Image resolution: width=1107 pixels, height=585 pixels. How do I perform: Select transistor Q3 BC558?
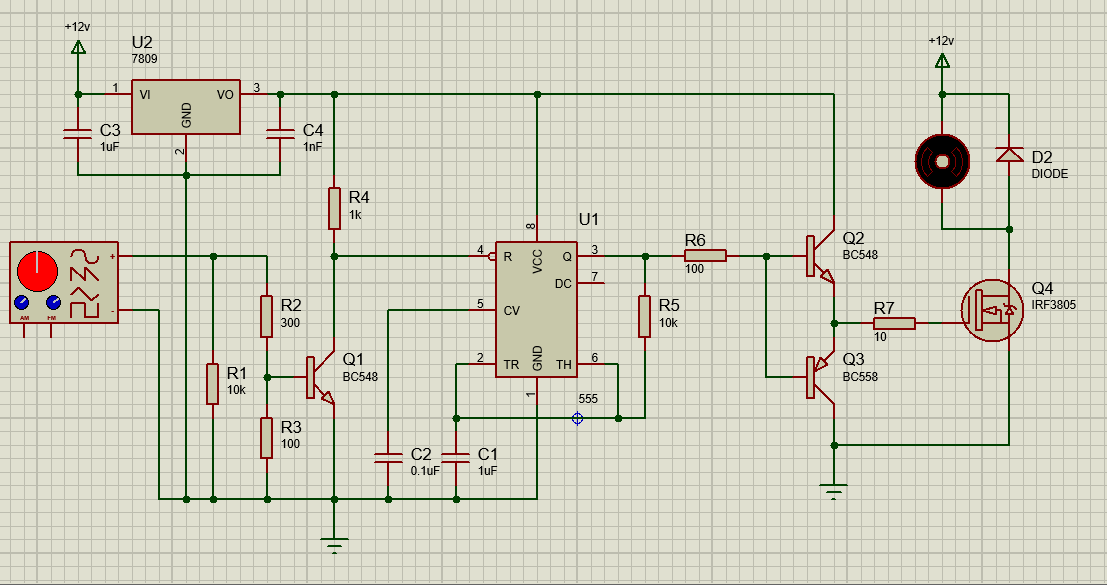819,377
